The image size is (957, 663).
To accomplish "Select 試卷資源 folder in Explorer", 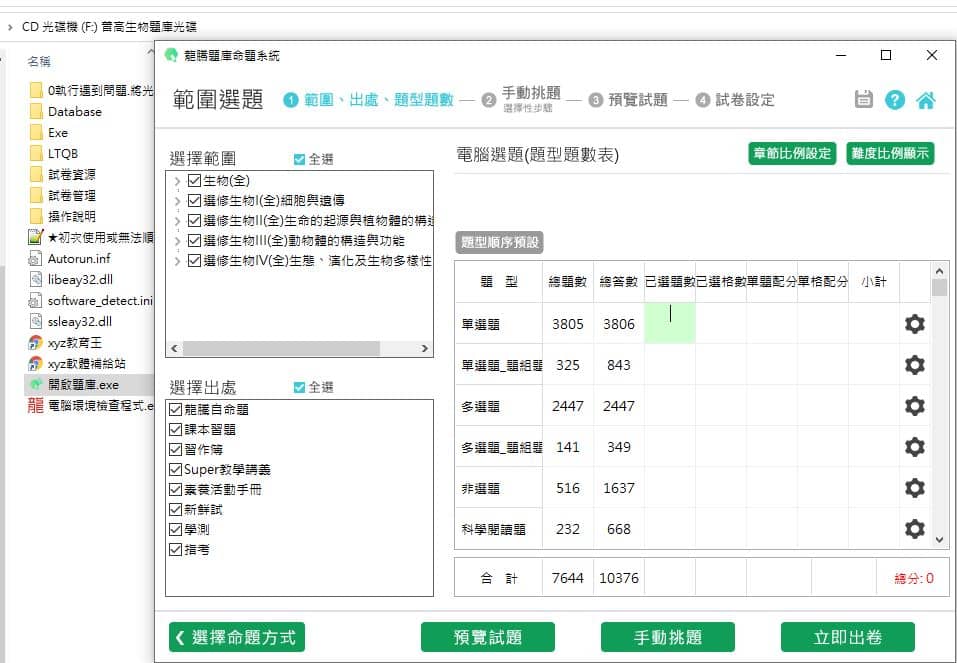I will (x=63, y=175).
